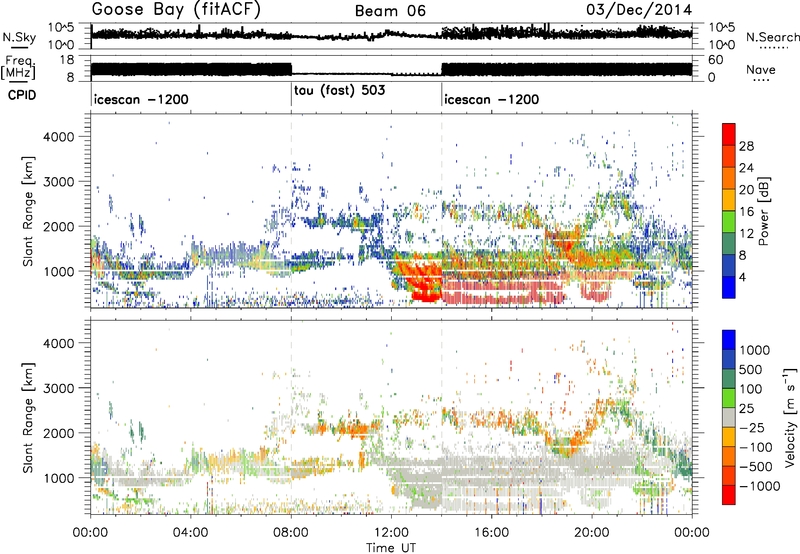Screen dimensions: 800x554
Task: Click the '60' Nave axis value
Action: tap(715, 60)
